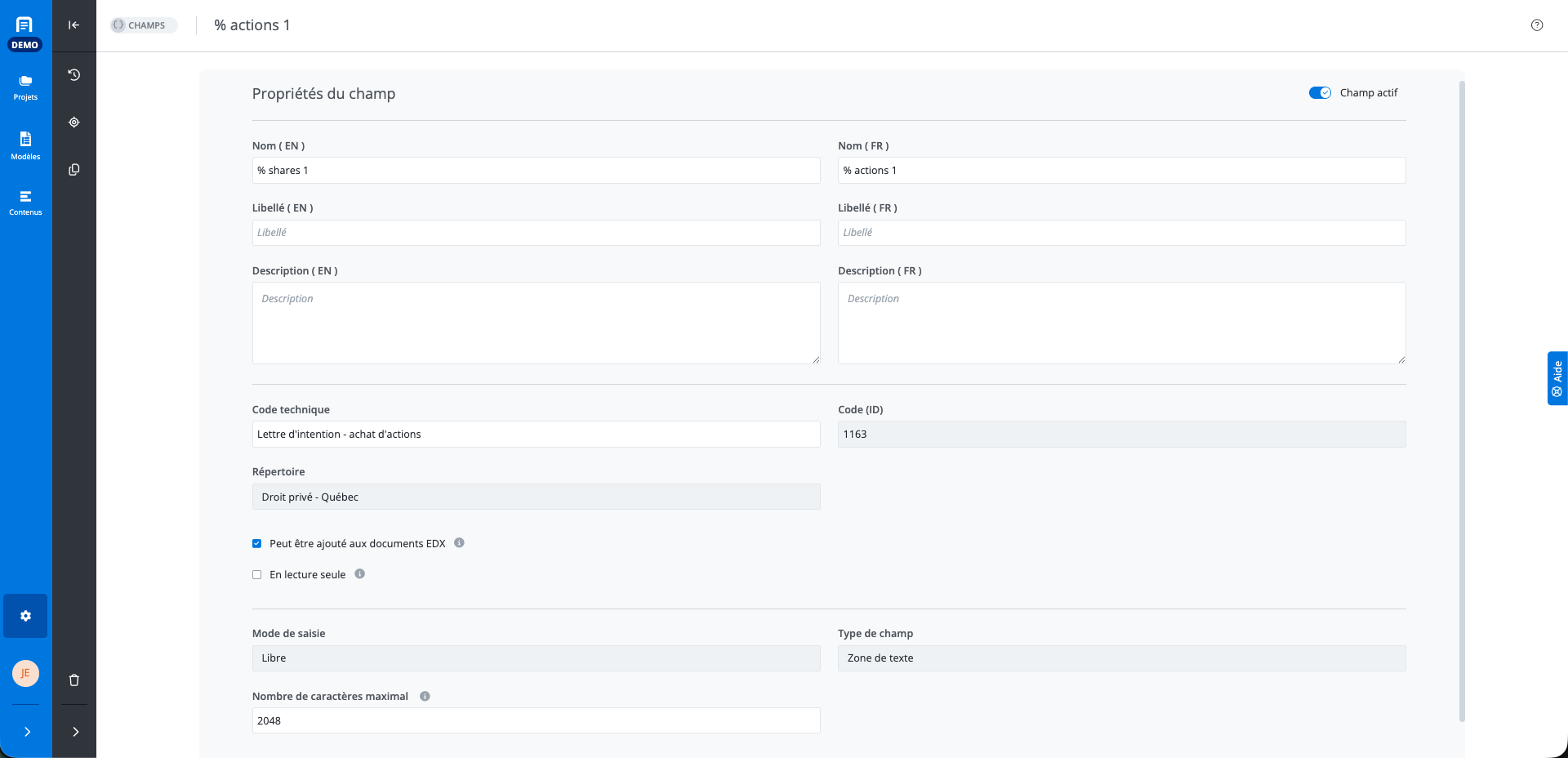Check the En lecture seule box
The image size is (1568, 758).
pyautogui.click(x=257, y=575)
